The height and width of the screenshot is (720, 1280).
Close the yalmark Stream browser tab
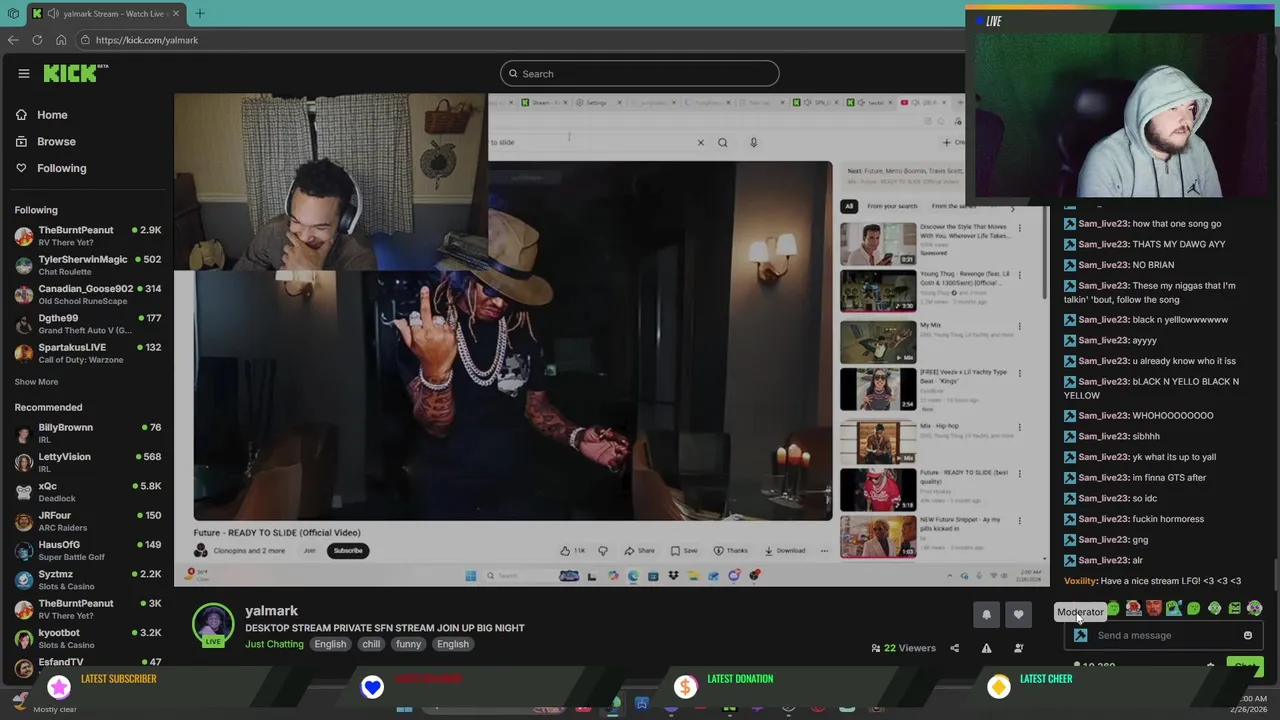176,14
